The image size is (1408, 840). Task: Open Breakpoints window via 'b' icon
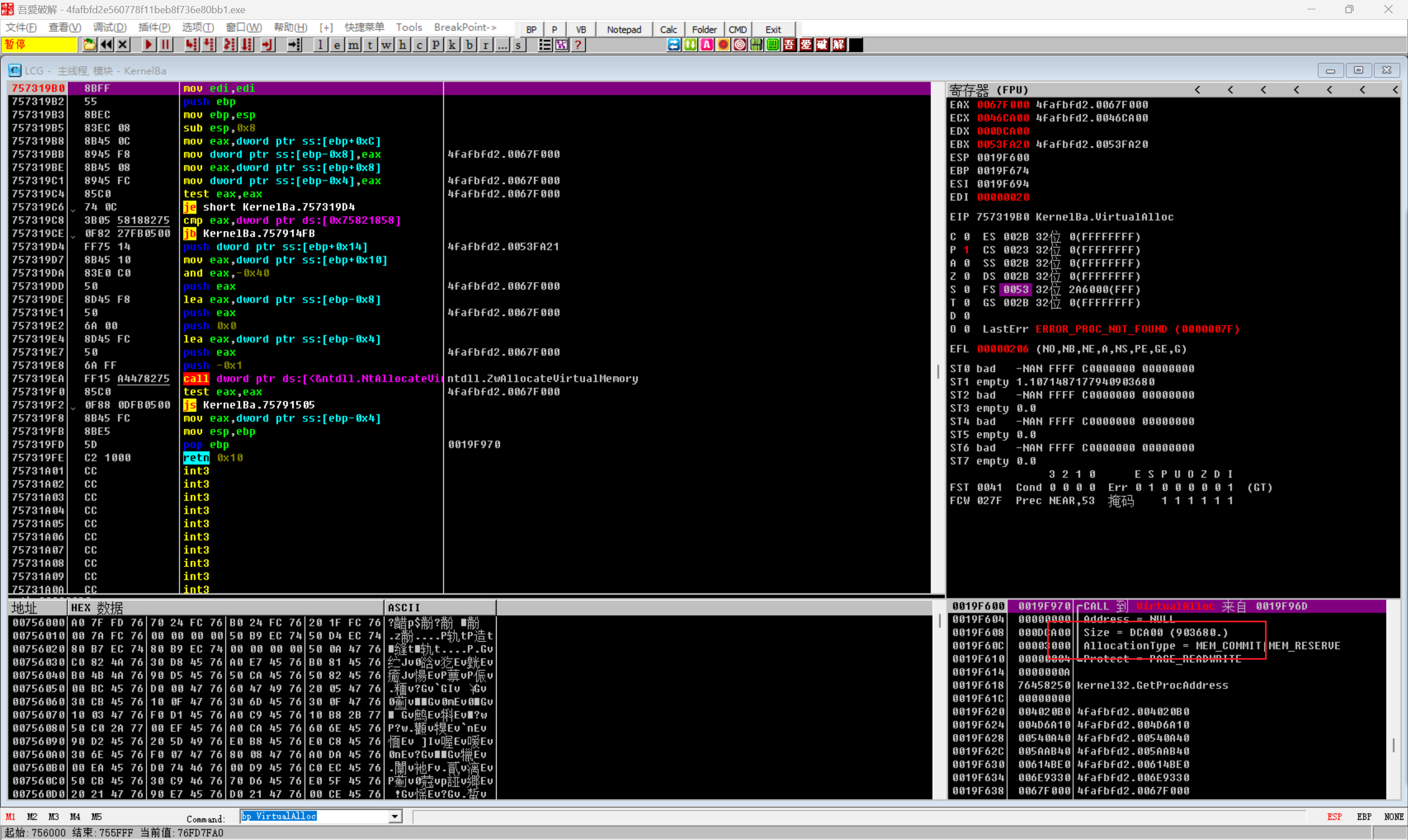469,45
